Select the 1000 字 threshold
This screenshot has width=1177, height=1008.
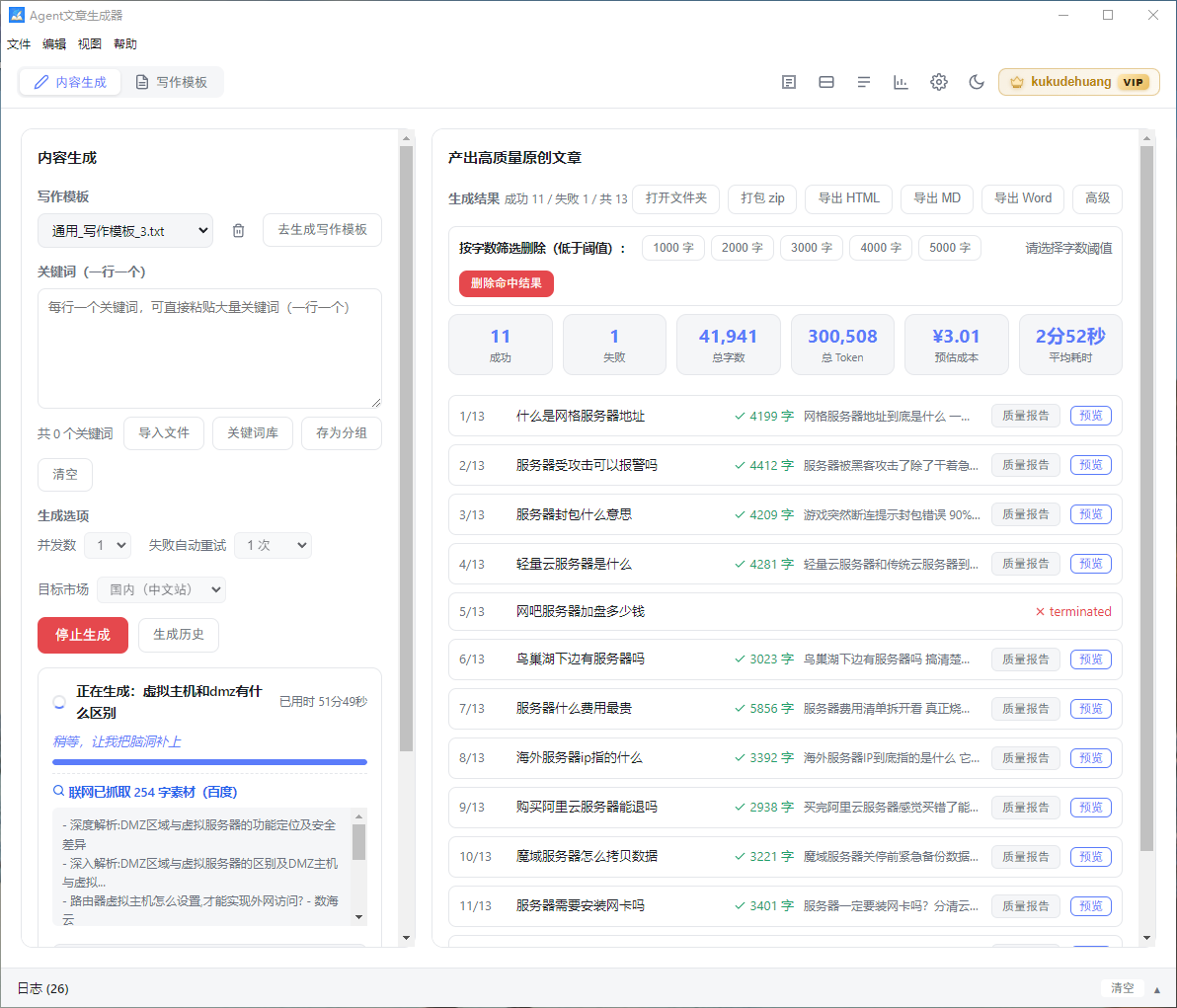click(x=673, y=248)
